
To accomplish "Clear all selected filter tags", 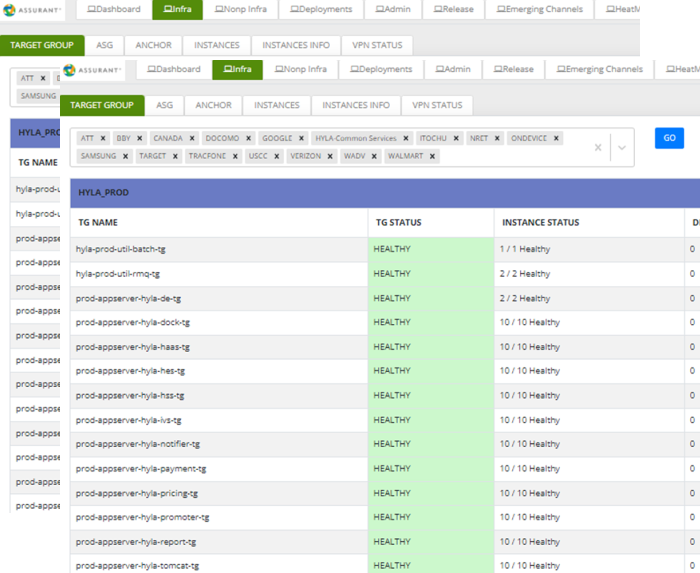I will 598,147.
